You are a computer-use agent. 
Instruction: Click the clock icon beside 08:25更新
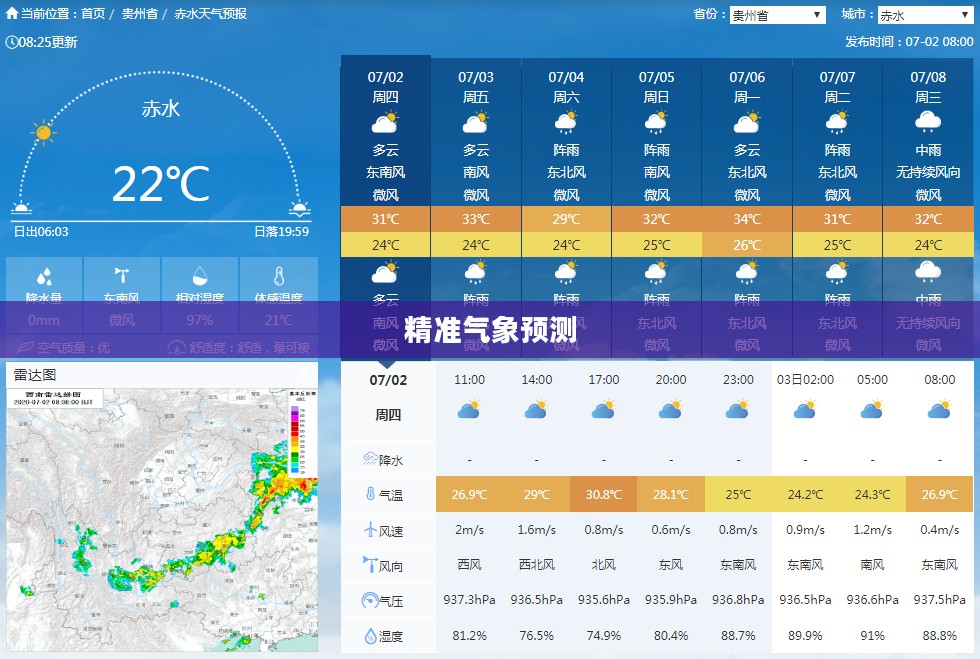click(11, 42)
